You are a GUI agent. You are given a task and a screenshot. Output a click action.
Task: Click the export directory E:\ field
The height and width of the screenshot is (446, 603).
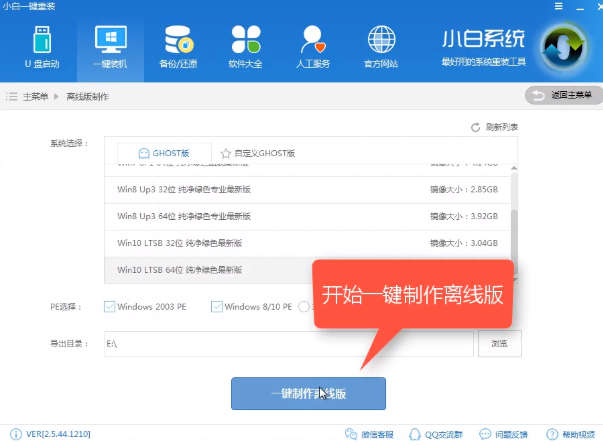coord(288,343)
